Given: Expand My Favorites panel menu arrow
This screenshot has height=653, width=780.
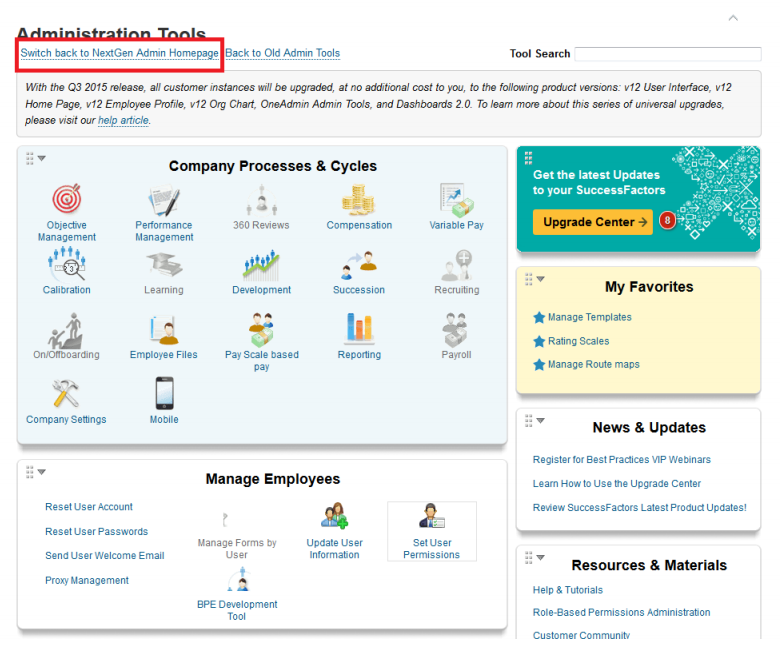Looking at the screenshot, I should tap(541, 279).
